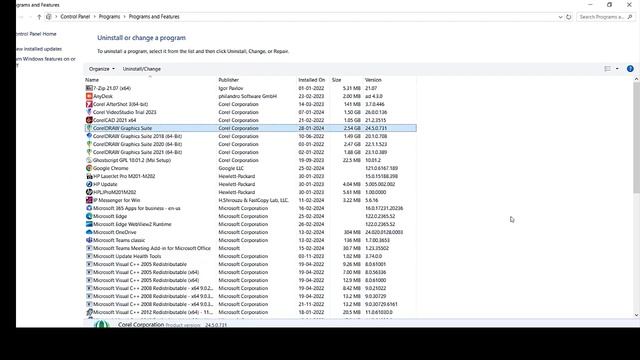This screenshot has height=360, width=640.
Task: Restore down the window
Action: pos(609,4)
